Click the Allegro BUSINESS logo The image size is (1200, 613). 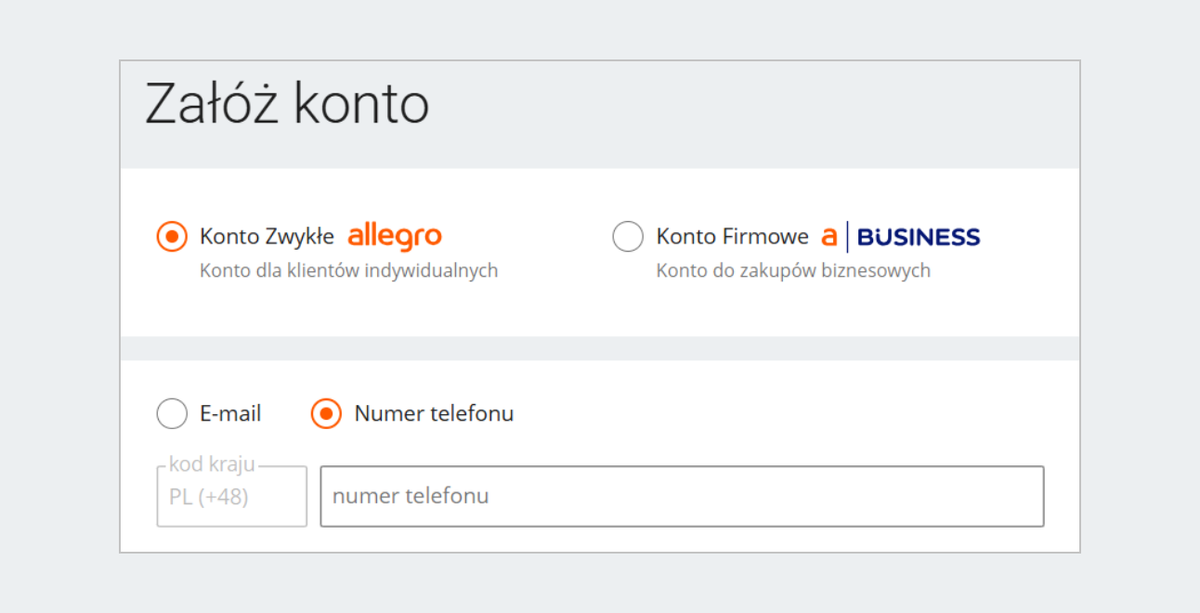pos(900,237)
